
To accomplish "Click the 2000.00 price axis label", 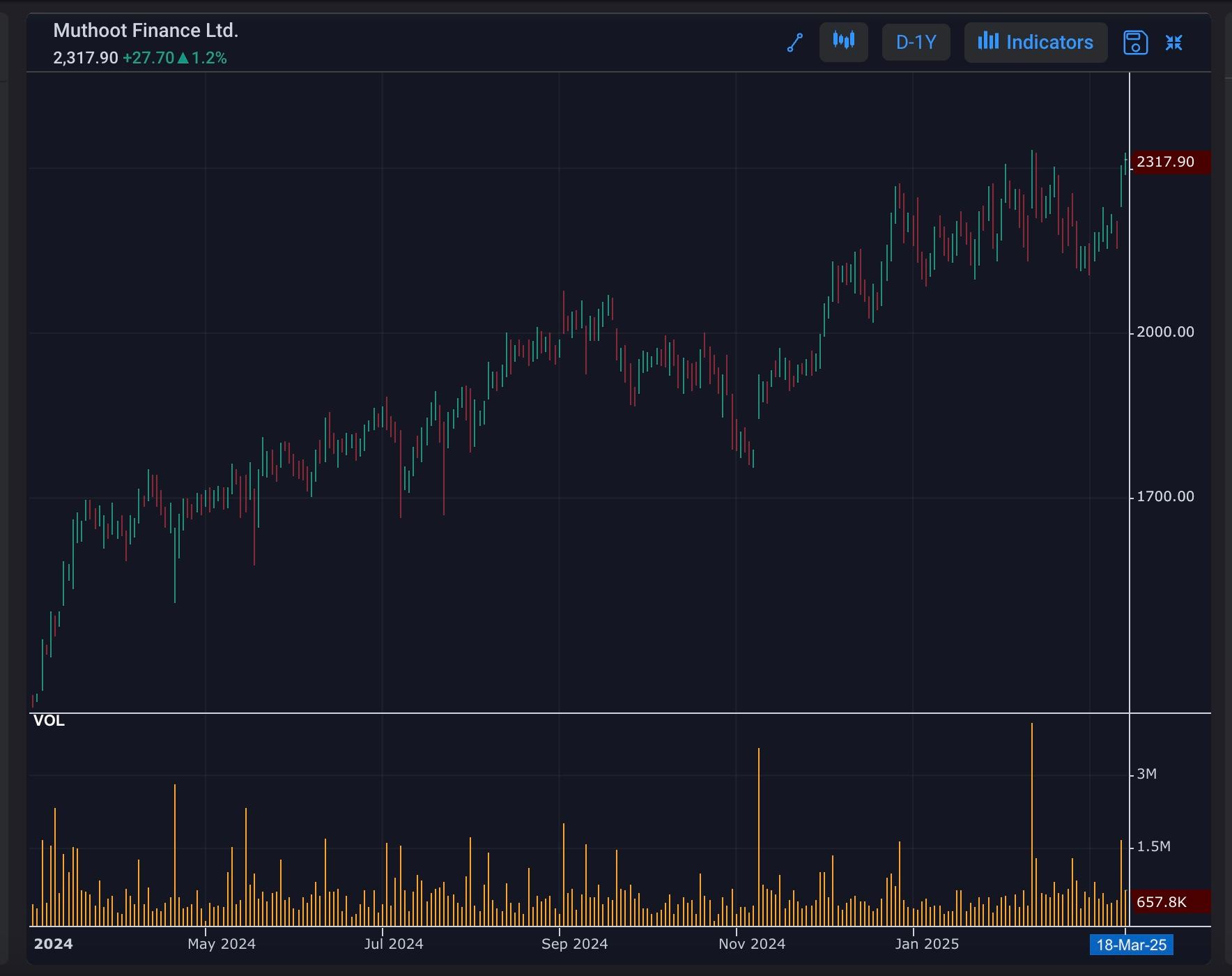I will (x=1165, y=332).
